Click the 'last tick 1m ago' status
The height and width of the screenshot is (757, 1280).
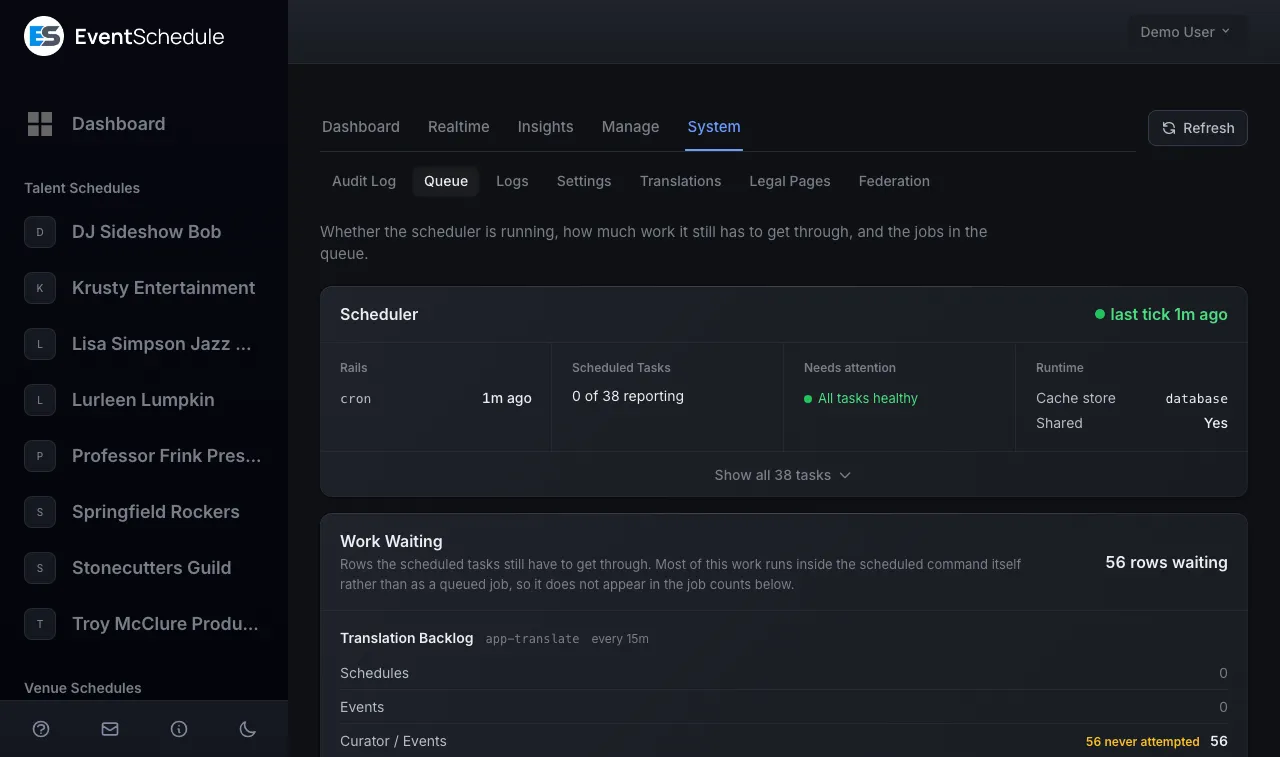(1169, 314)
